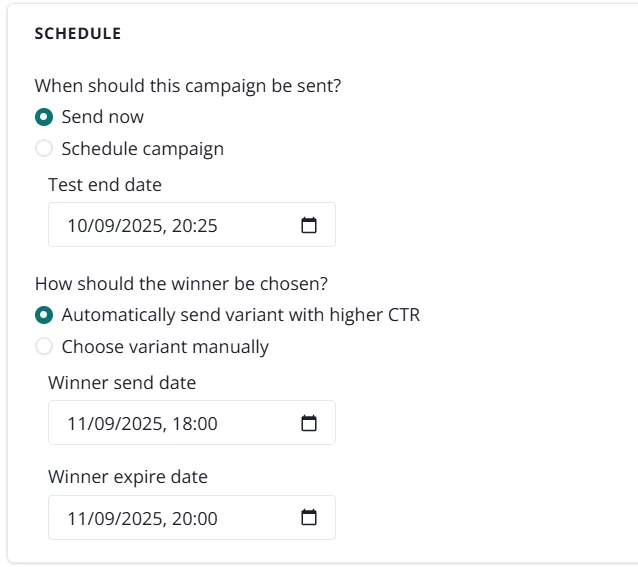638x567 pixels.
Task: Click the SCHEDULE section heading
Action: click(78, 34)
